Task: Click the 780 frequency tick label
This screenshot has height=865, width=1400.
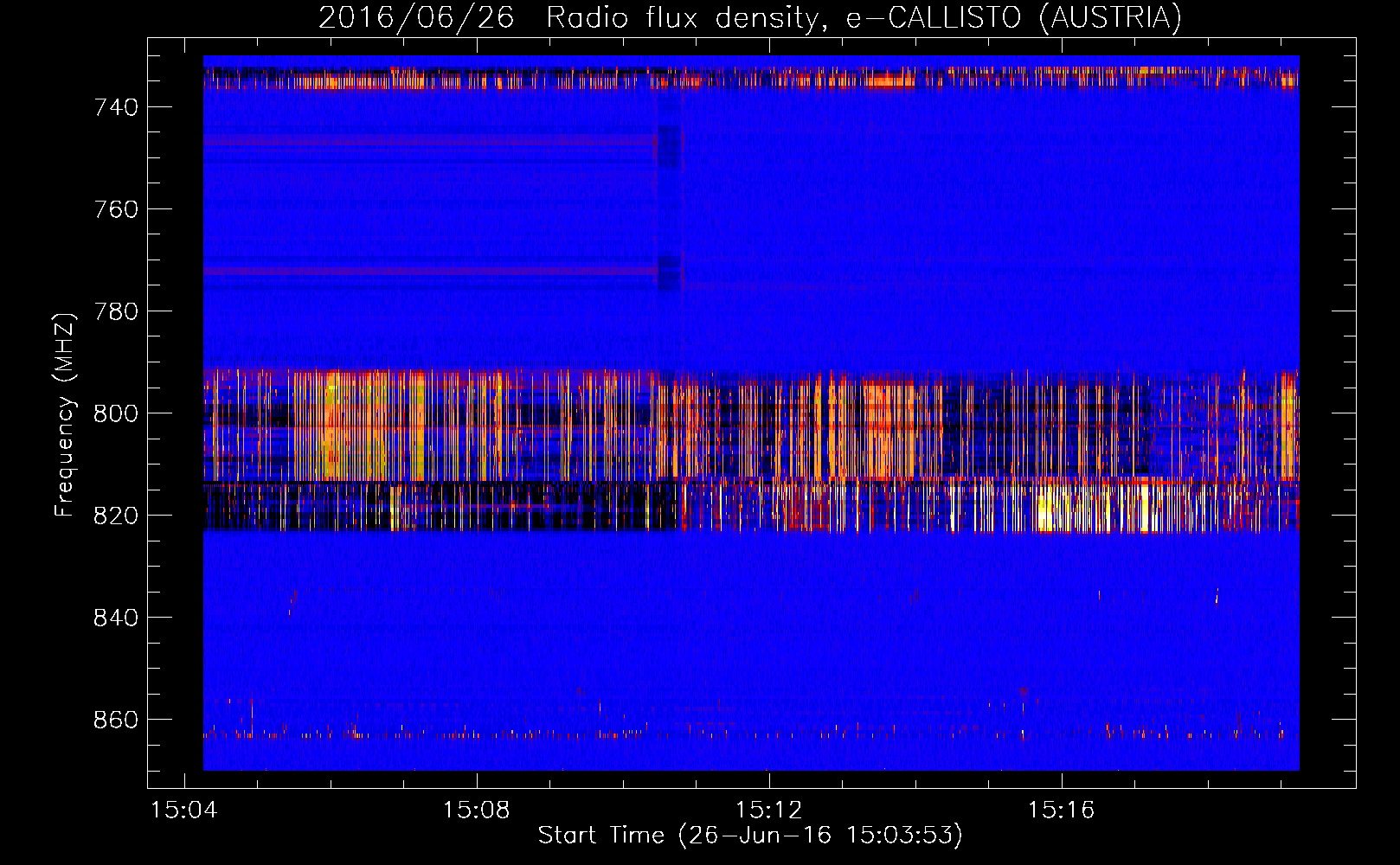Action: tap(116, 311)
